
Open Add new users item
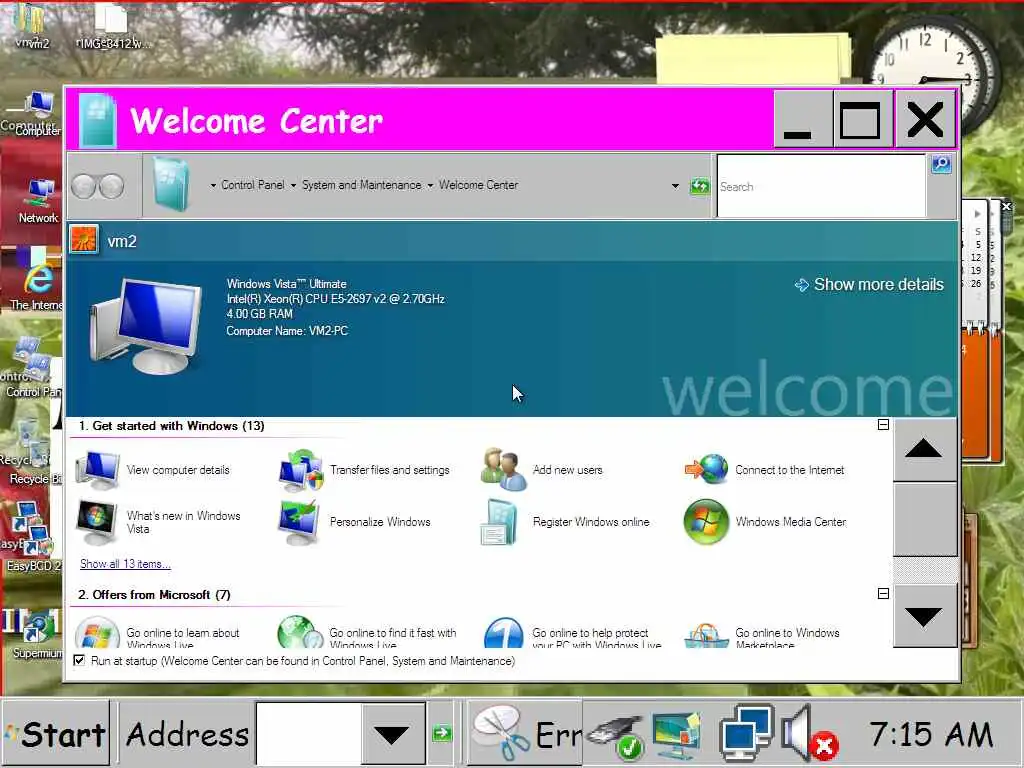542,470
